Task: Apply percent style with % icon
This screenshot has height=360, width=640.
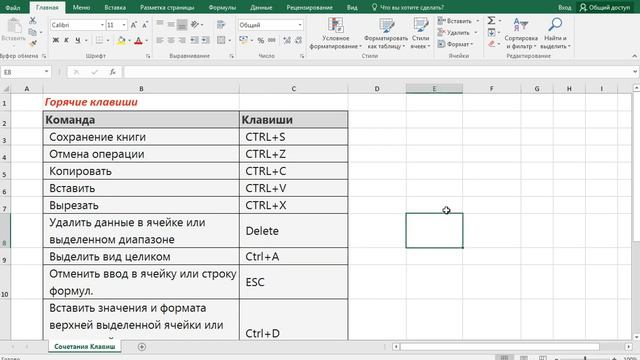Action: [x=260, y=40]
